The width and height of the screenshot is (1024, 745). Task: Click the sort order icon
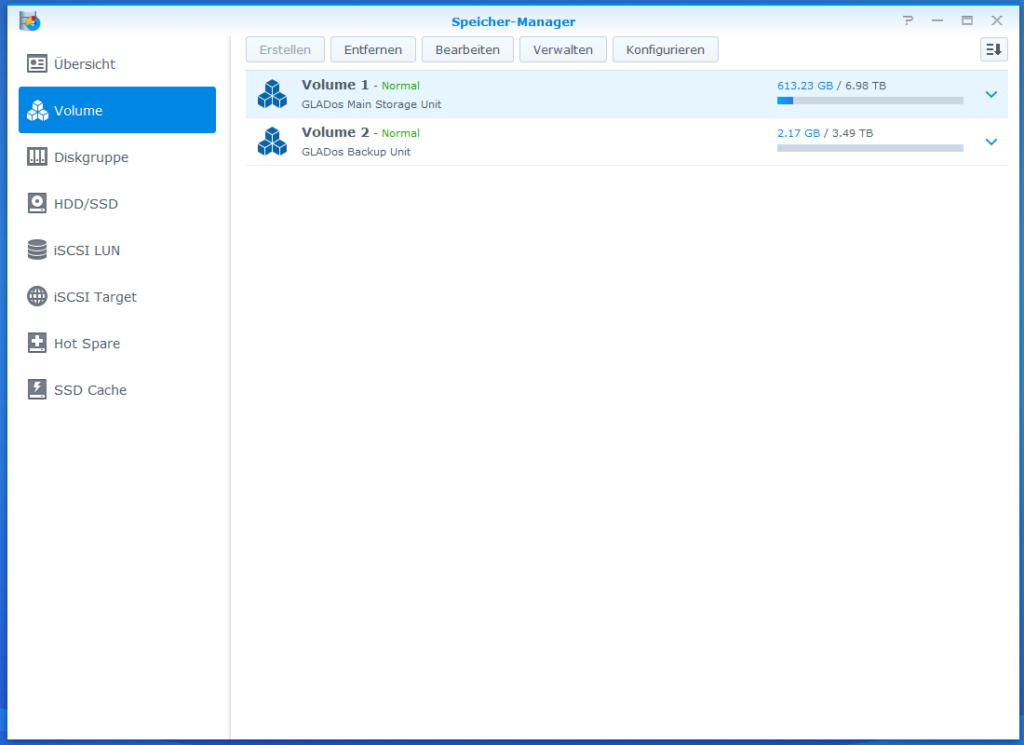click(993, 48)
